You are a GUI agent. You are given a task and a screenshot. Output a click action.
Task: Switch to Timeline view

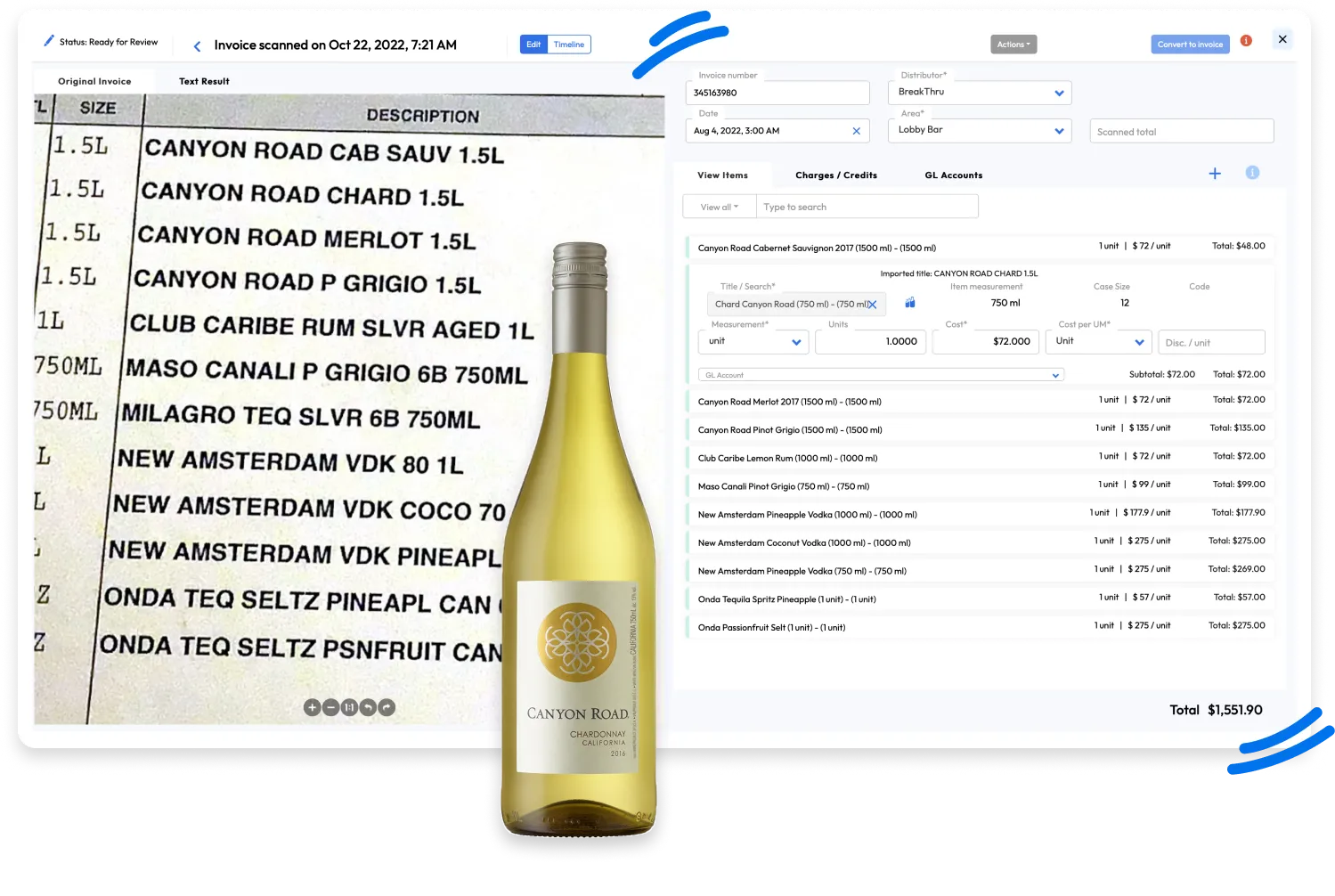click(569, 44)
